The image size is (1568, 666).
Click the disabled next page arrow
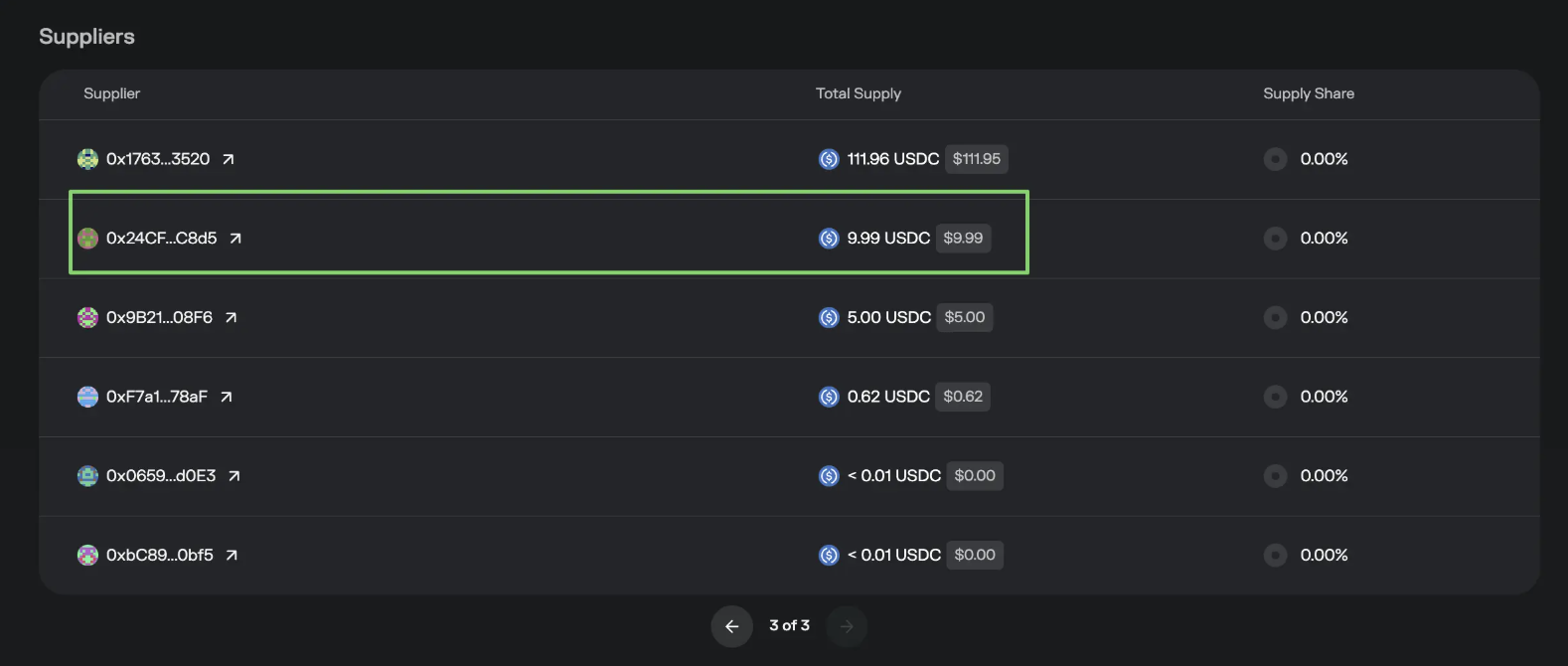(x=847, y=626)
